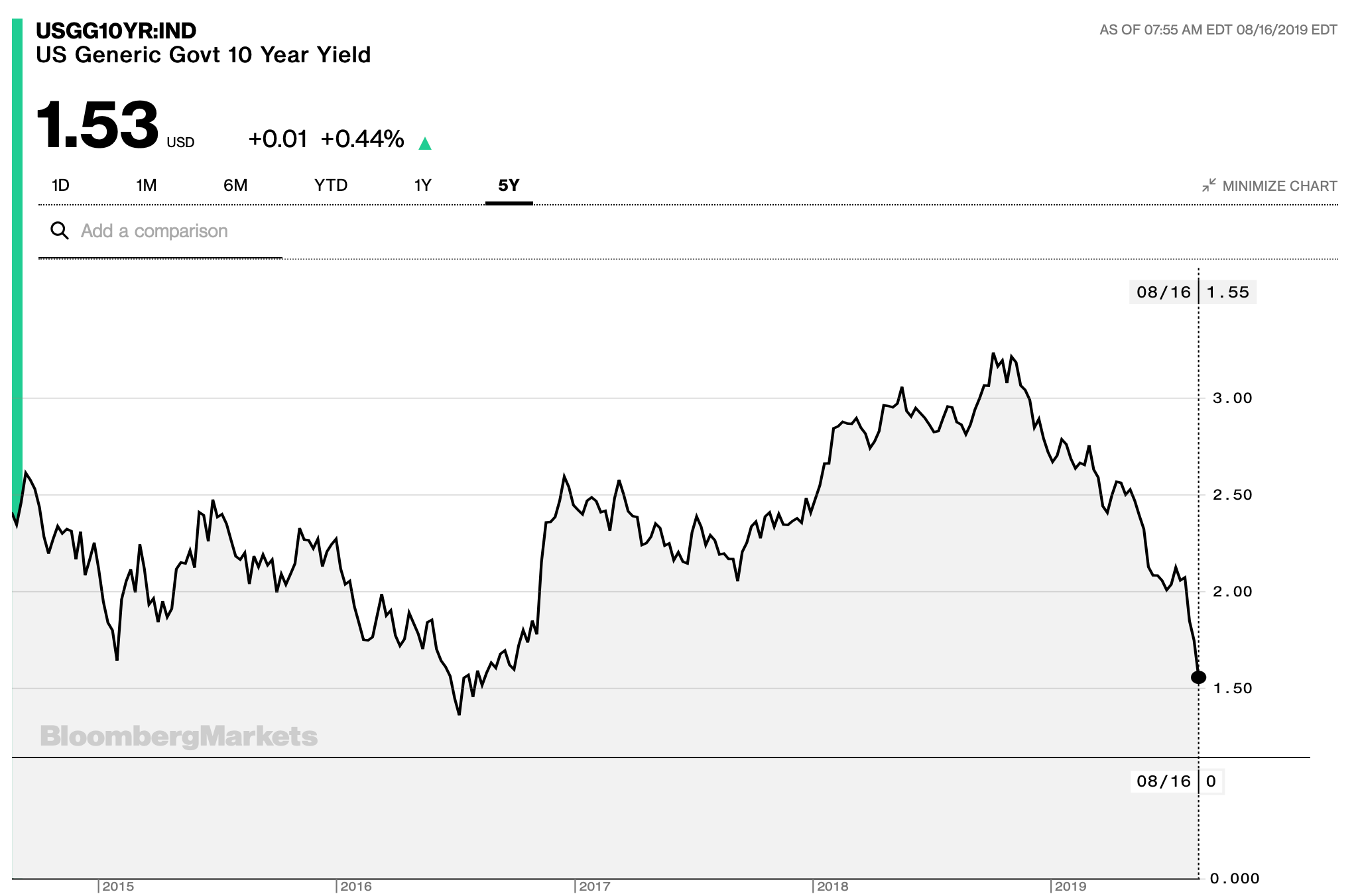The height and width of the screenshot is (896, 1358).
Task: Select the 2017 label on the time axis
Action: point(594,886)
